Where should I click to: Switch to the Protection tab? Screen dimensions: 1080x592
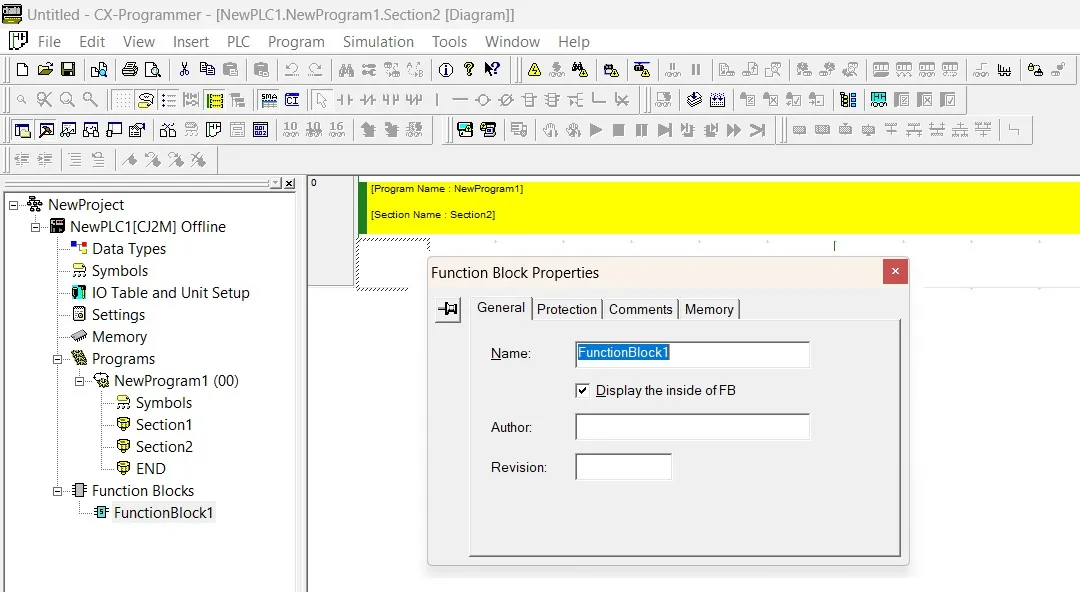(x=567, y=309)
